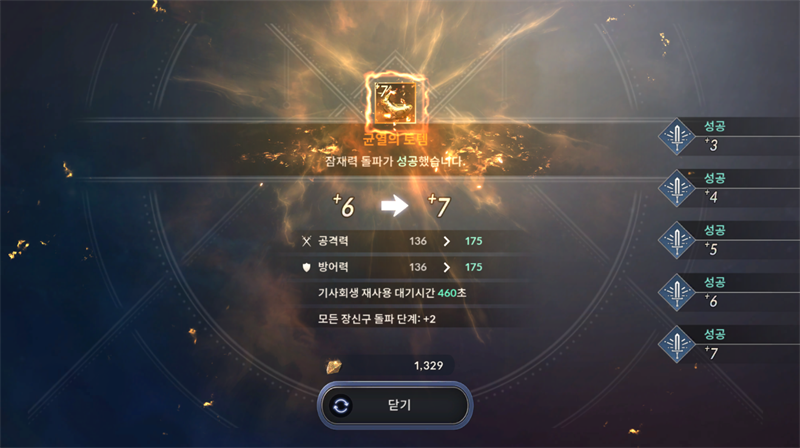
Task: Select the +7 균열의 토템 item icon
Action: click(x=395, y=102)
